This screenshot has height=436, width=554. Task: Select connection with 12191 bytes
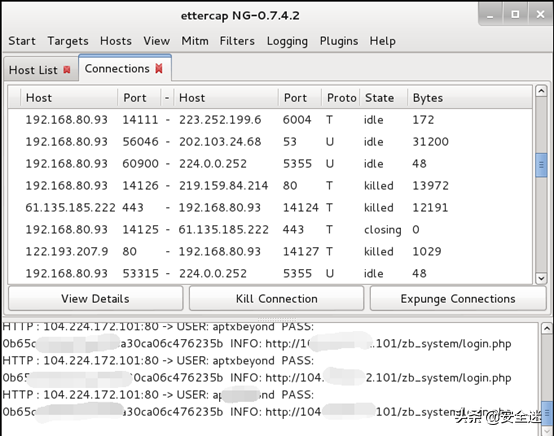pyautogui.click(x=270, y=207)
